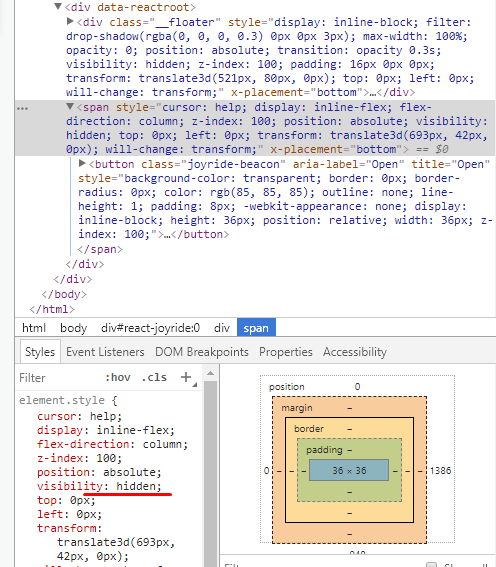Click the cursor: help declaration

click(79, 416)
